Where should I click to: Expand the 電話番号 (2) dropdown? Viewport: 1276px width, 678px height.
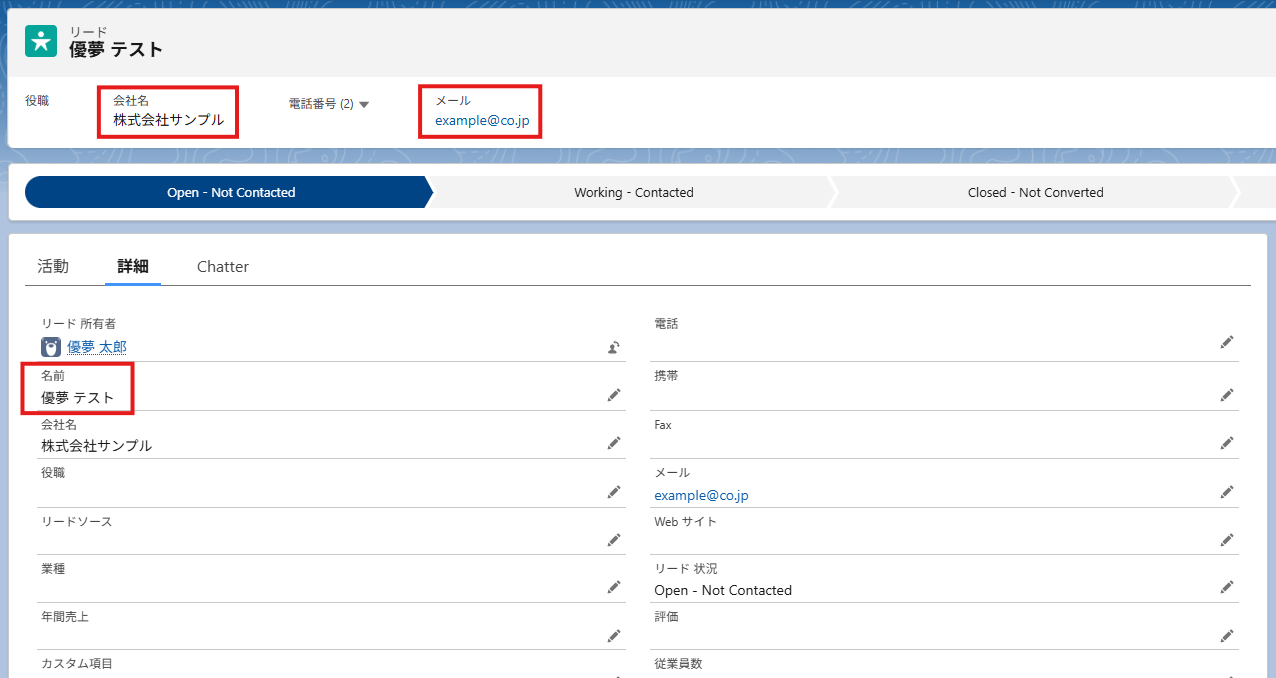[364, 105]
